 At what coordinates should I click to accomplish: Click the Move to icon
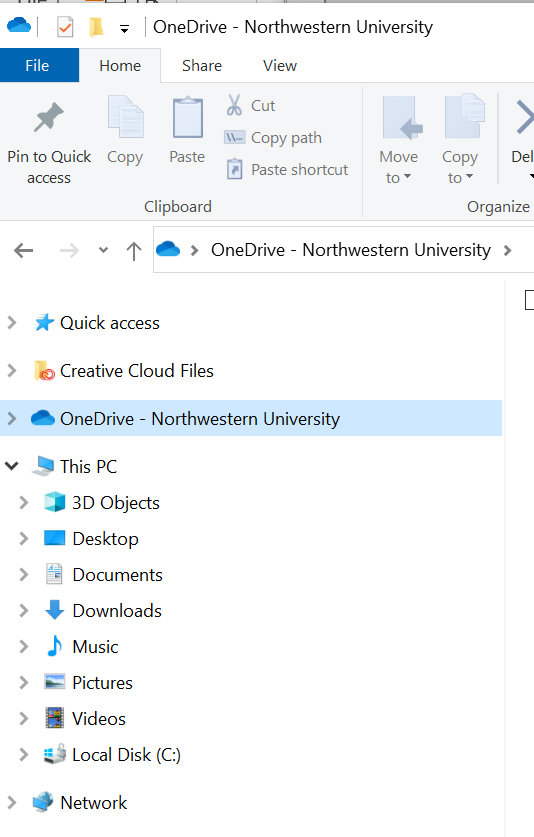pyautogui.click(x=402, y=117)
